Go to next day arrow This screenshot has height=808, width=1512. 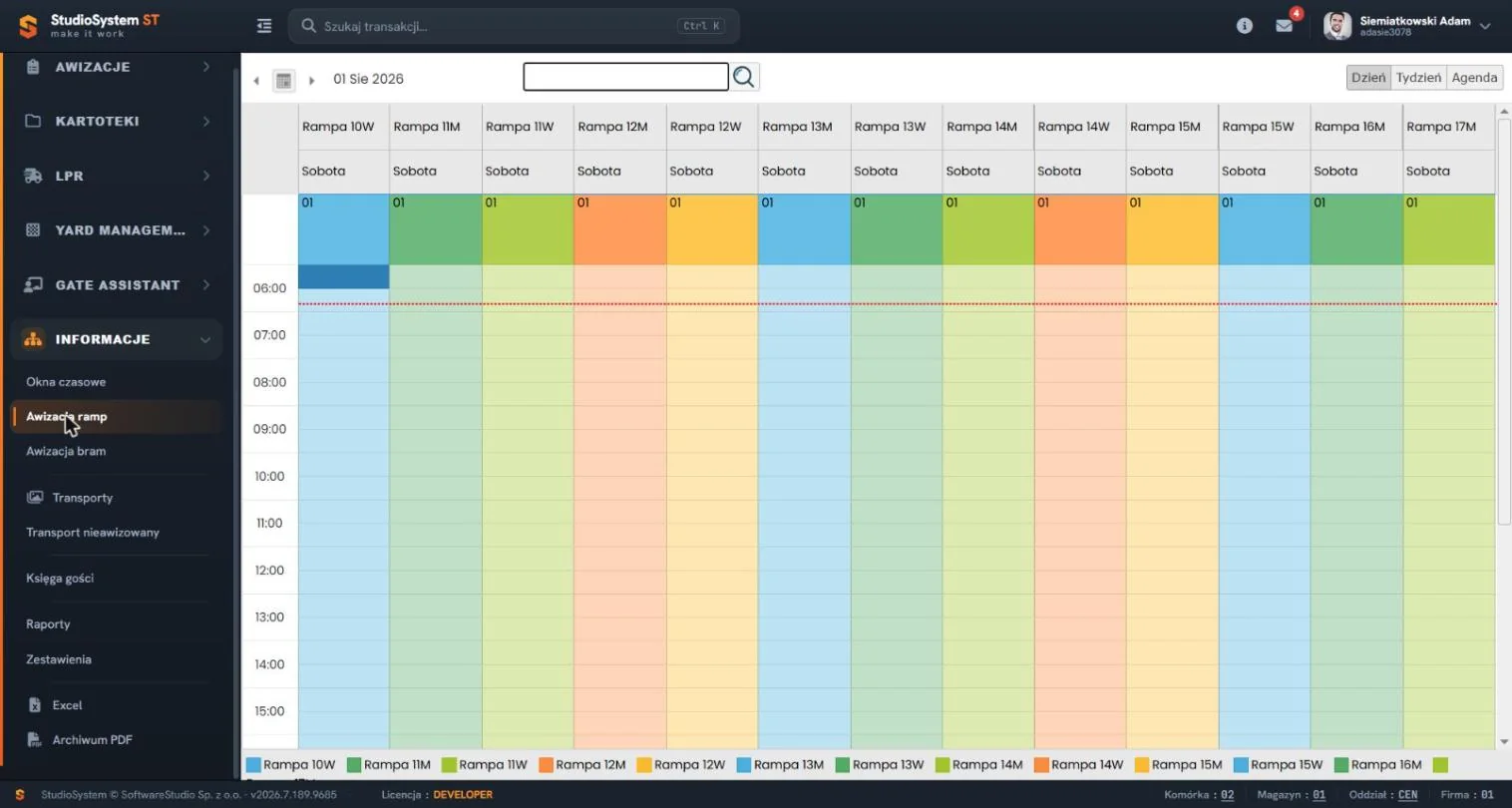pyautogui.click(x=311, y=81)
